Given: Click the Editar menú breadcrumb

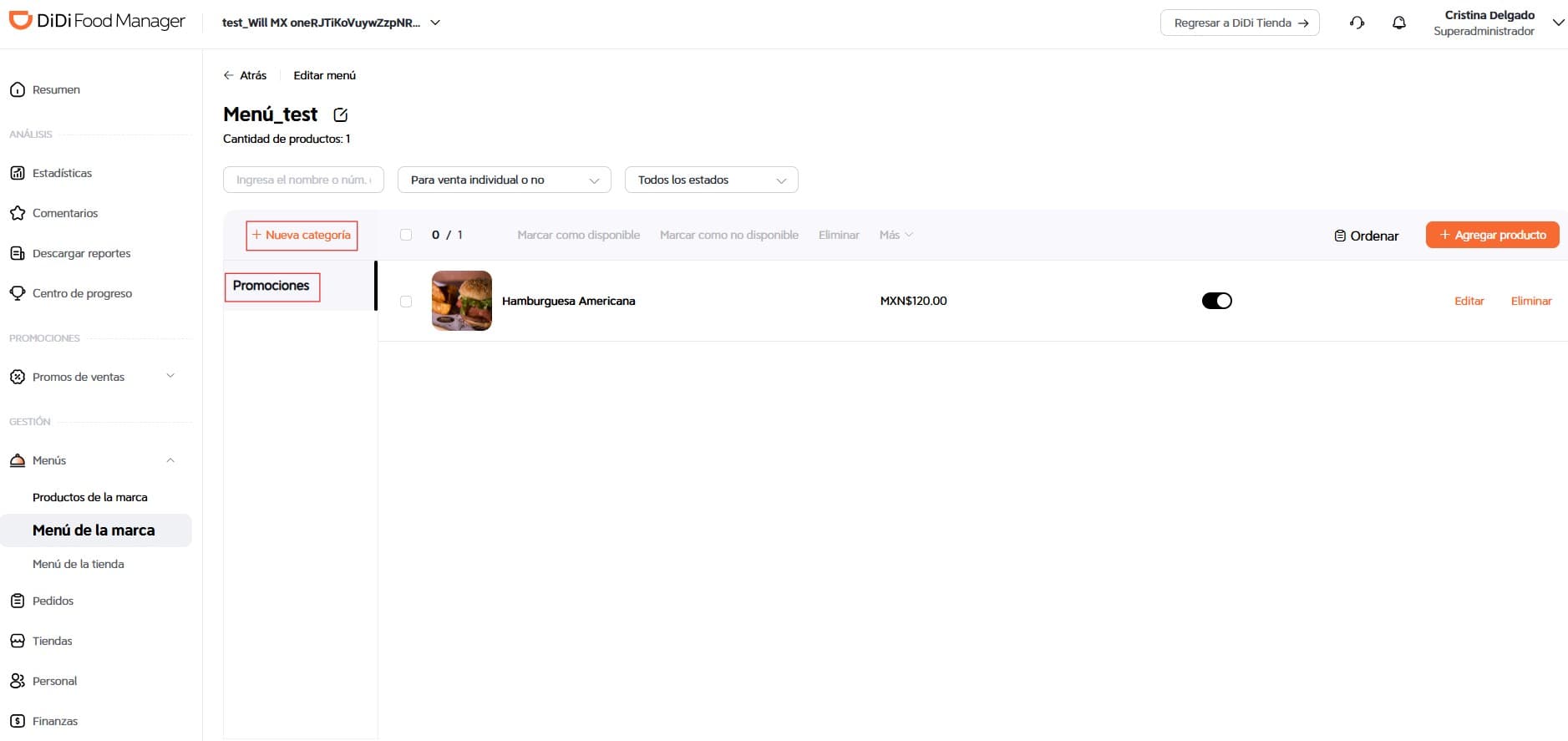Looking at the screenshot, I should click(325, 75).
